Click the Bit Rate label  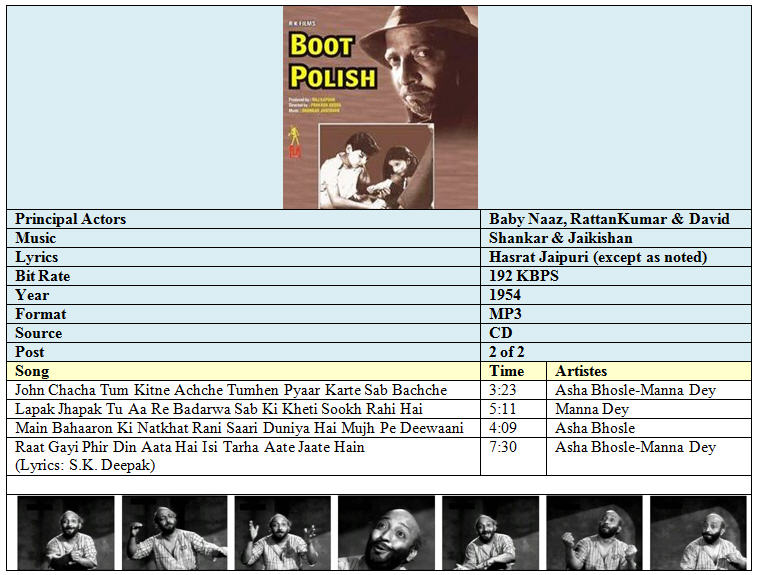42,276
